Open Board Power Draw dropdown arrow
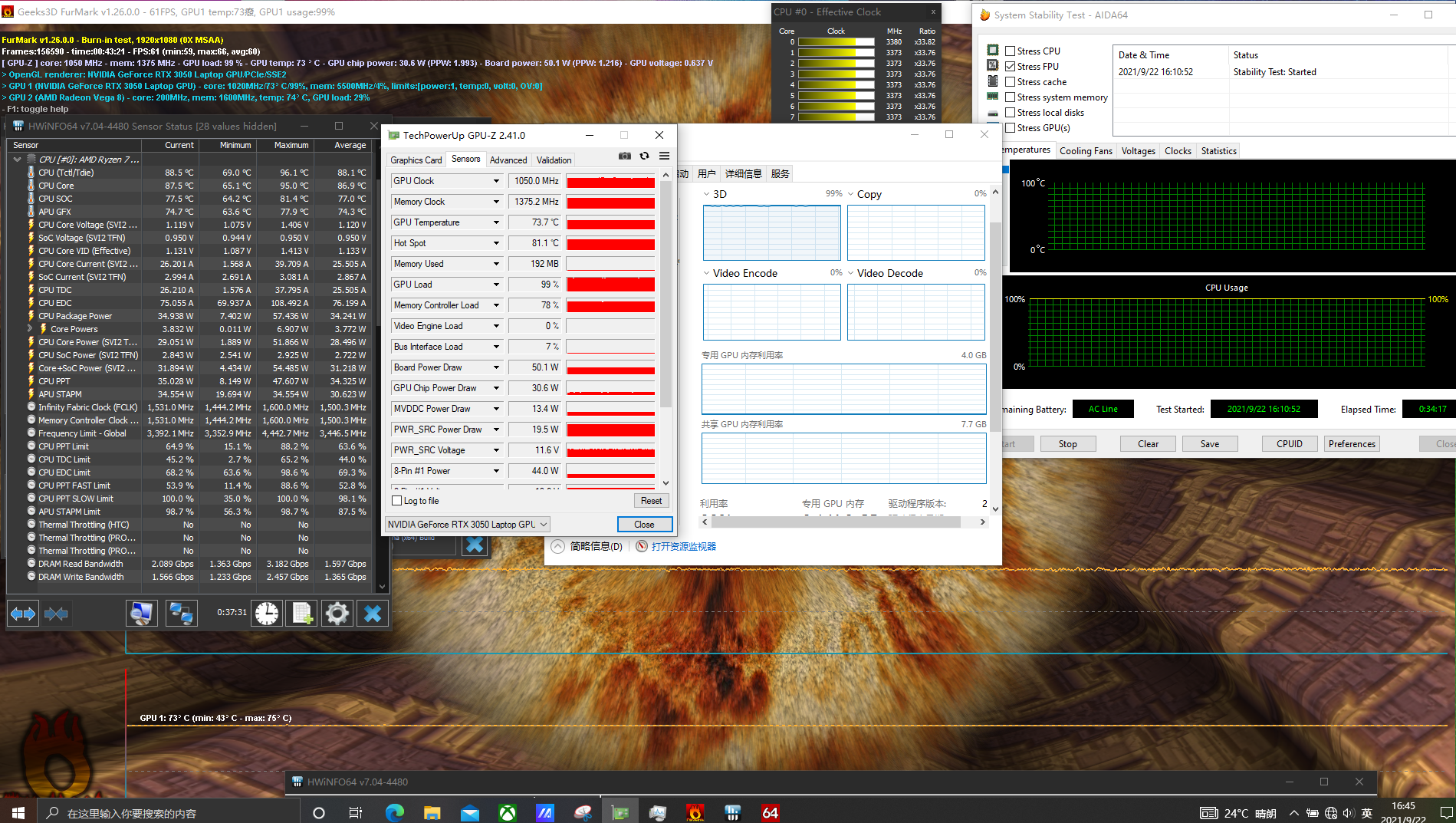 pyautogui.click(x=496, y=367)
